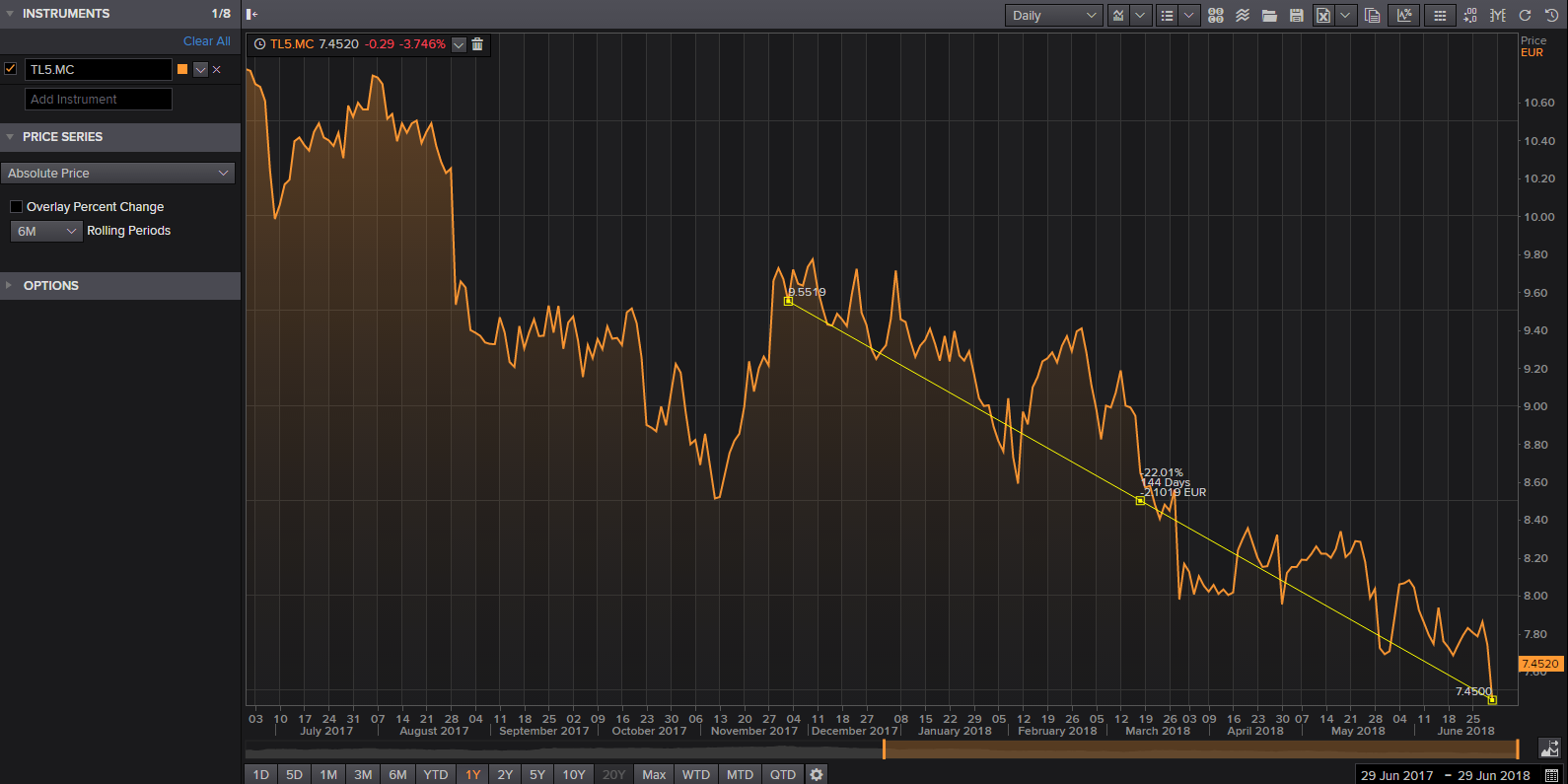Viewport: 1568px width, 784px height.
Task: Collapse the INSTRUMENTS section header
Action: click(120, 14)
